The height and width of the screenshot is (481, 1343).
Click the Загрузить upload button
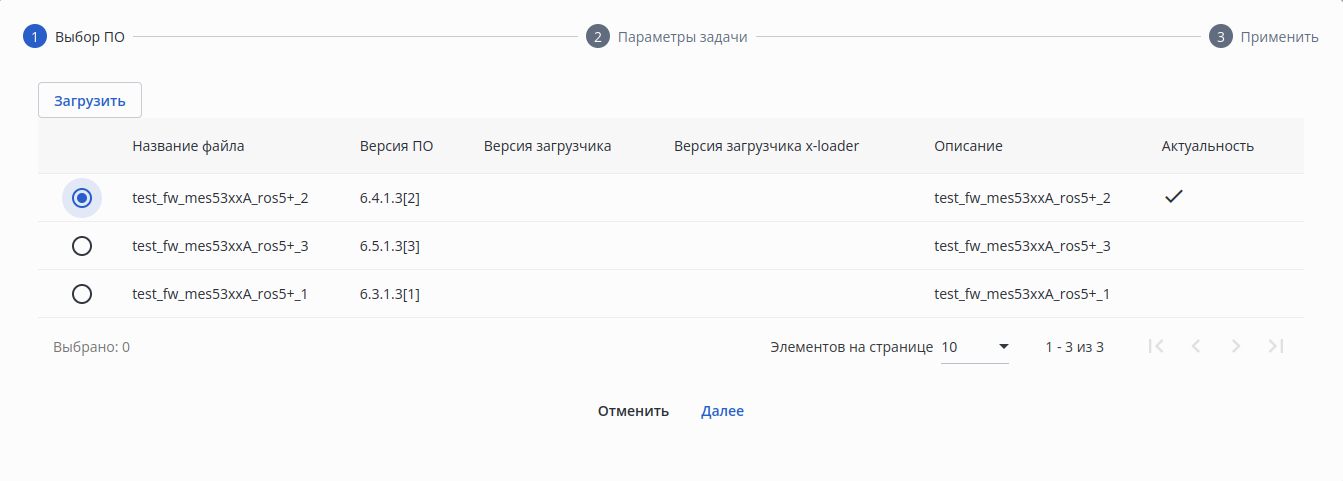click(x=90, y=101)
